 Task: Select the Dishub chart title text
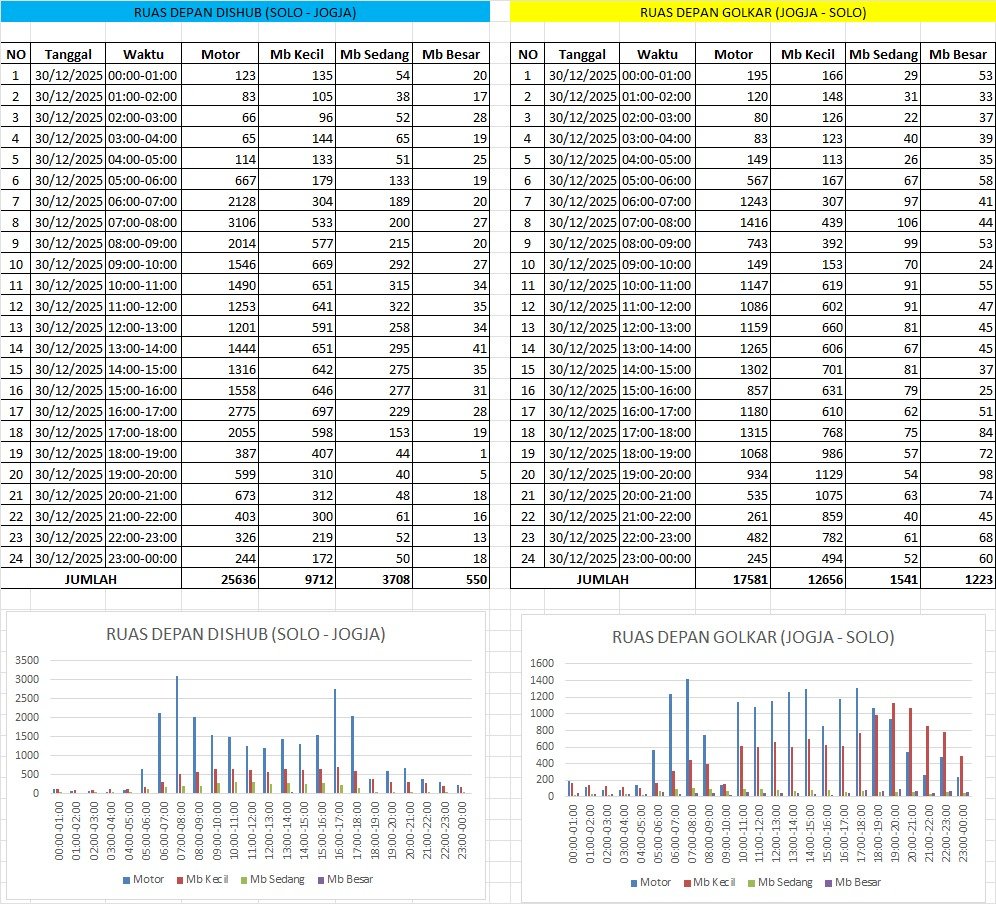246,634
